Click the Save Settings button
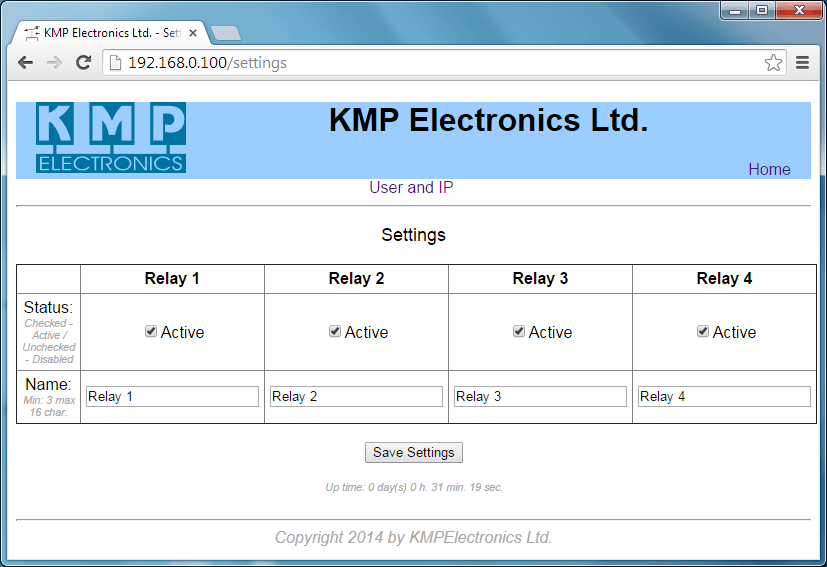This screenshot has height=567, width=827. click(x=414, y=453)
